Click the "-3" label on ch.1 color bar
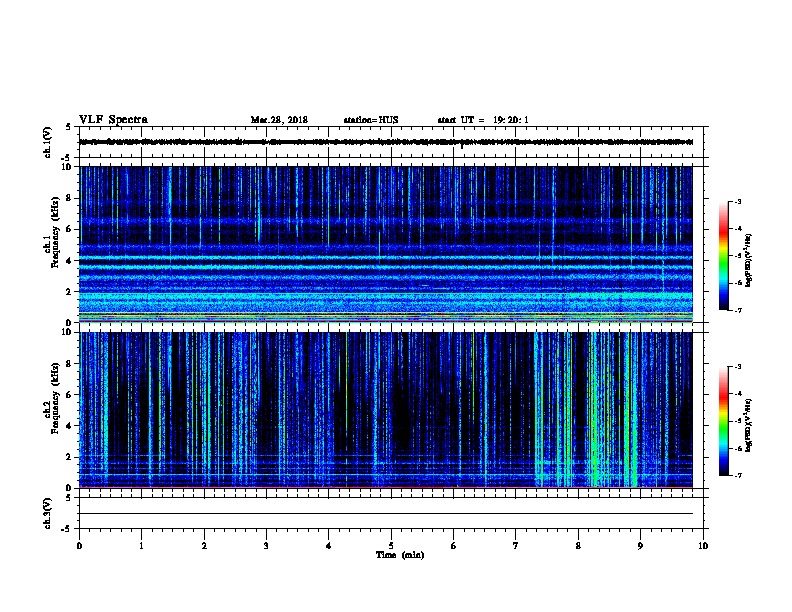 point(737,201)
